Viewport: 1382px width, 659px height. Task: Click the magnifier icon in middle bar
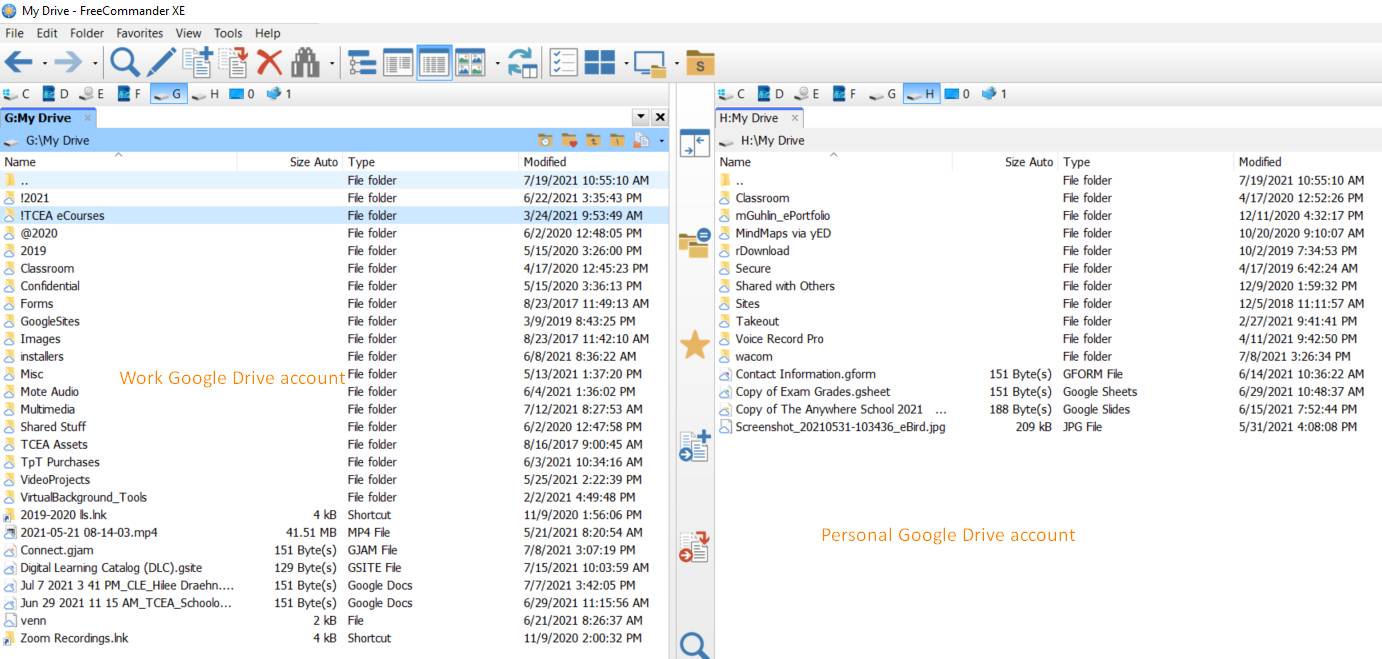click(x=694, y=645)
